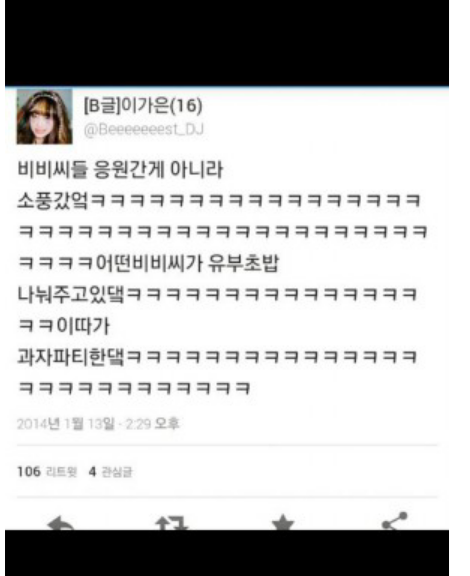Tap the row made entirely of ㅋ
This screenshot has width=470, height=576.
click(223, 232)
